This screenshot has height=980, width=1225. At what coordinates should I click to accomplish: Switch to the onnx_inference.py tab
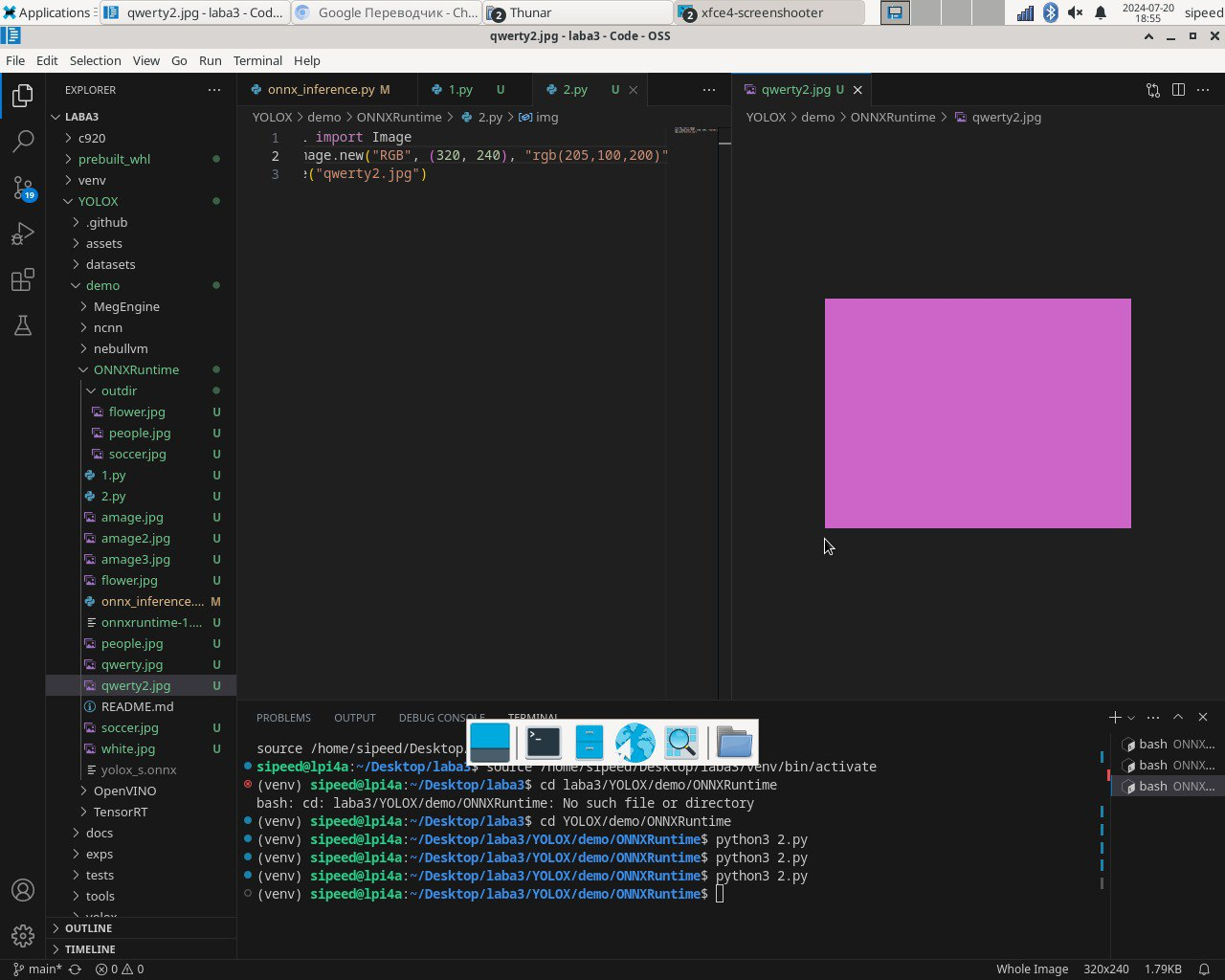[x=321, y=90]
